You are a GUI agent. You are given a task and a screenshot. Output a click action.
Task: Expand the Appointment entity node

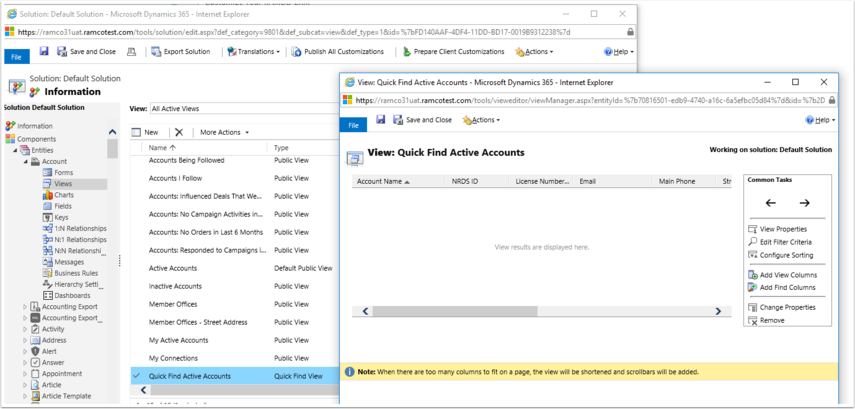pyautogui.click(x=25, y=374)
